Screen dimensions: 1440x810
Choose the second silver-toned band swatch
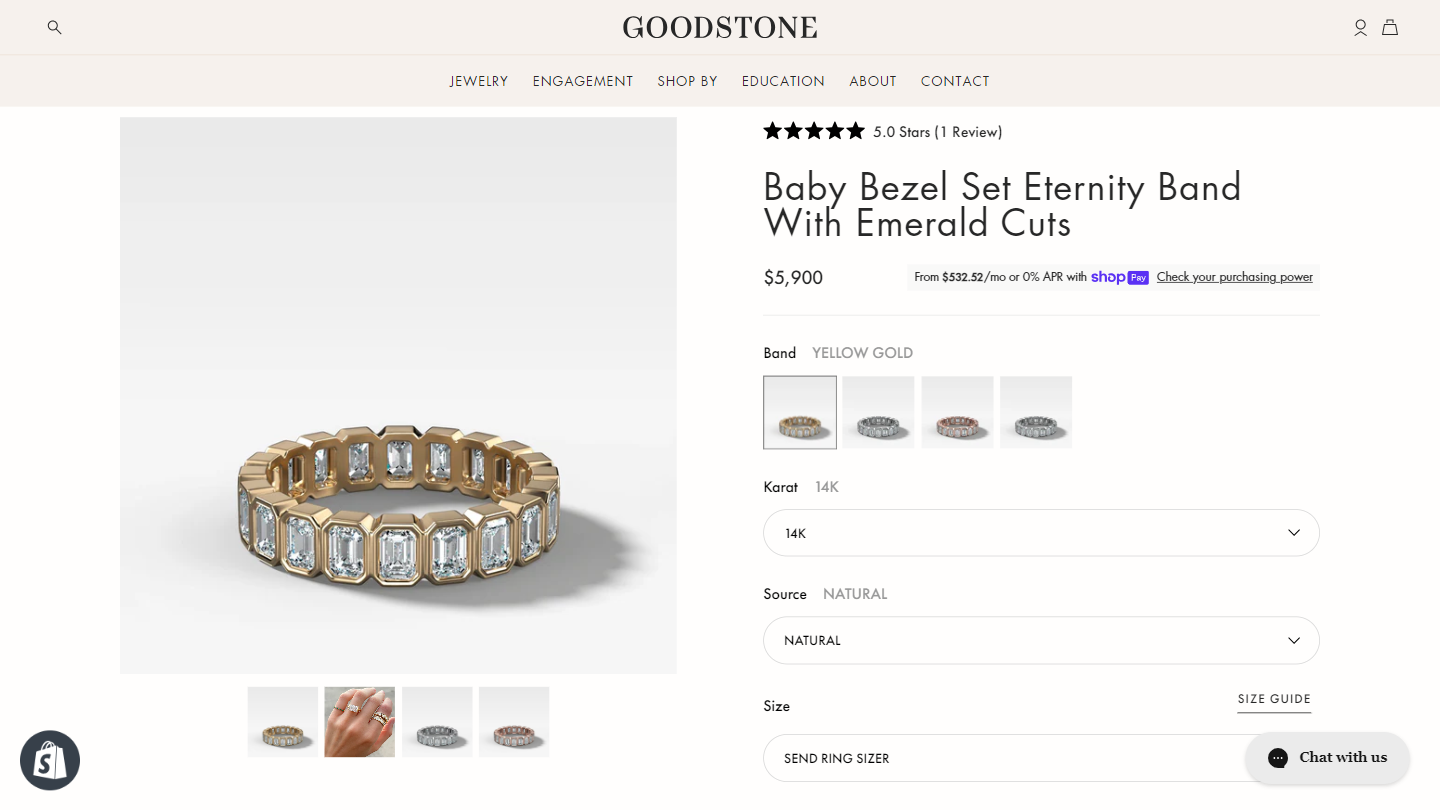click(1036, 412)
